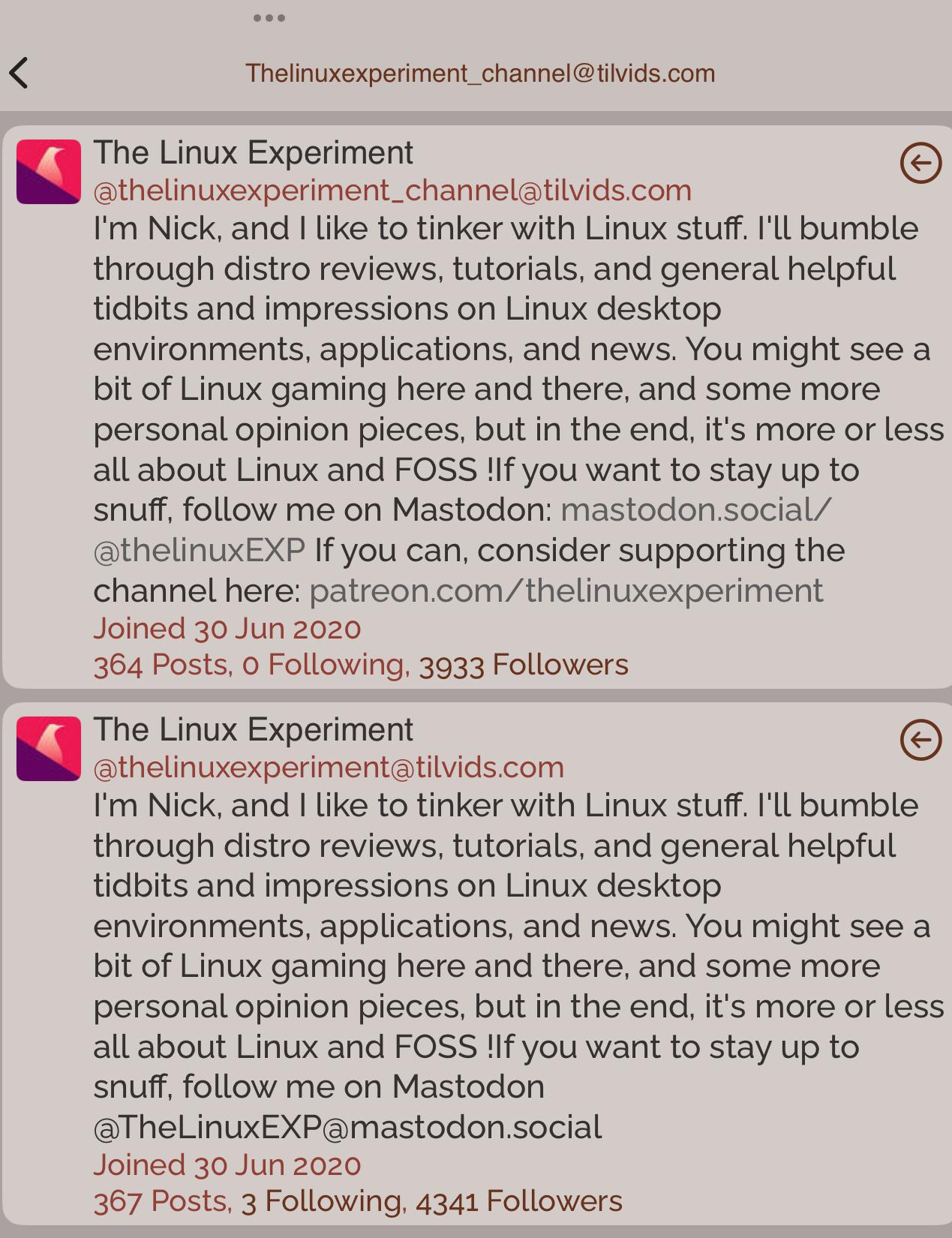Tap 367 Posts, 3 Following, 4341 Followers stats
The image size is (952, 1238).
coord(358,1201)
